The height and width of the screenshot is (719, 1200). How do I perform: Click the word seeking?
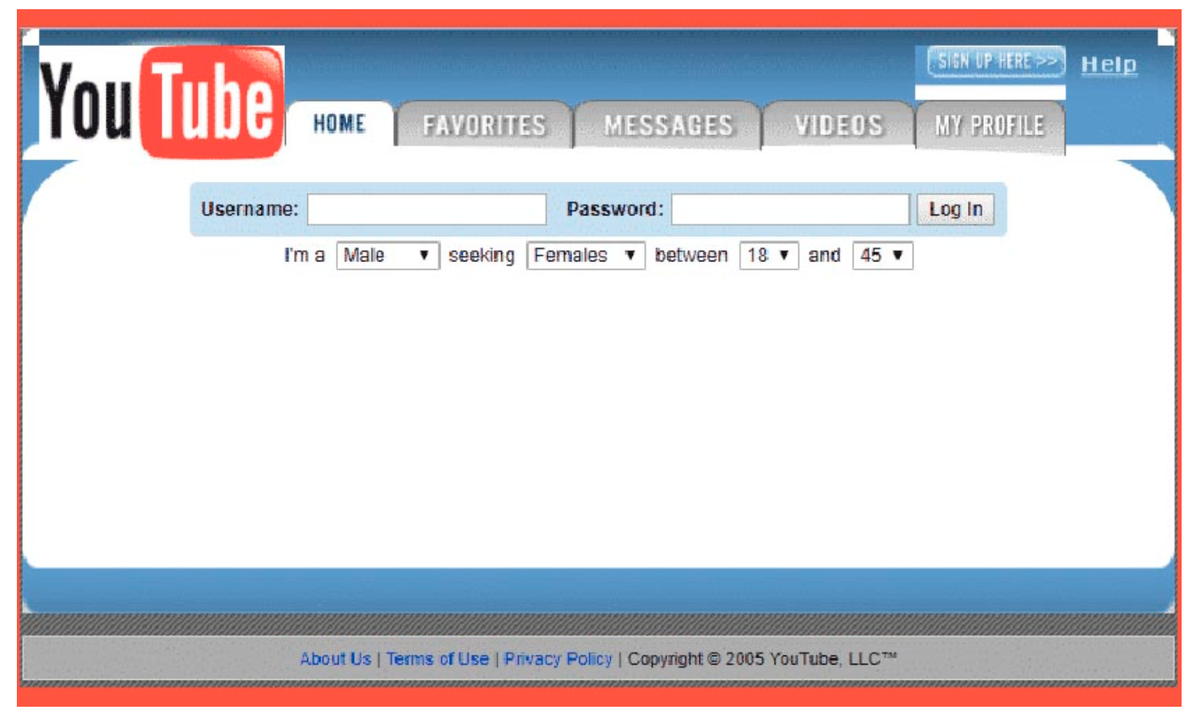pyautogui.click(x=481, y=255)
